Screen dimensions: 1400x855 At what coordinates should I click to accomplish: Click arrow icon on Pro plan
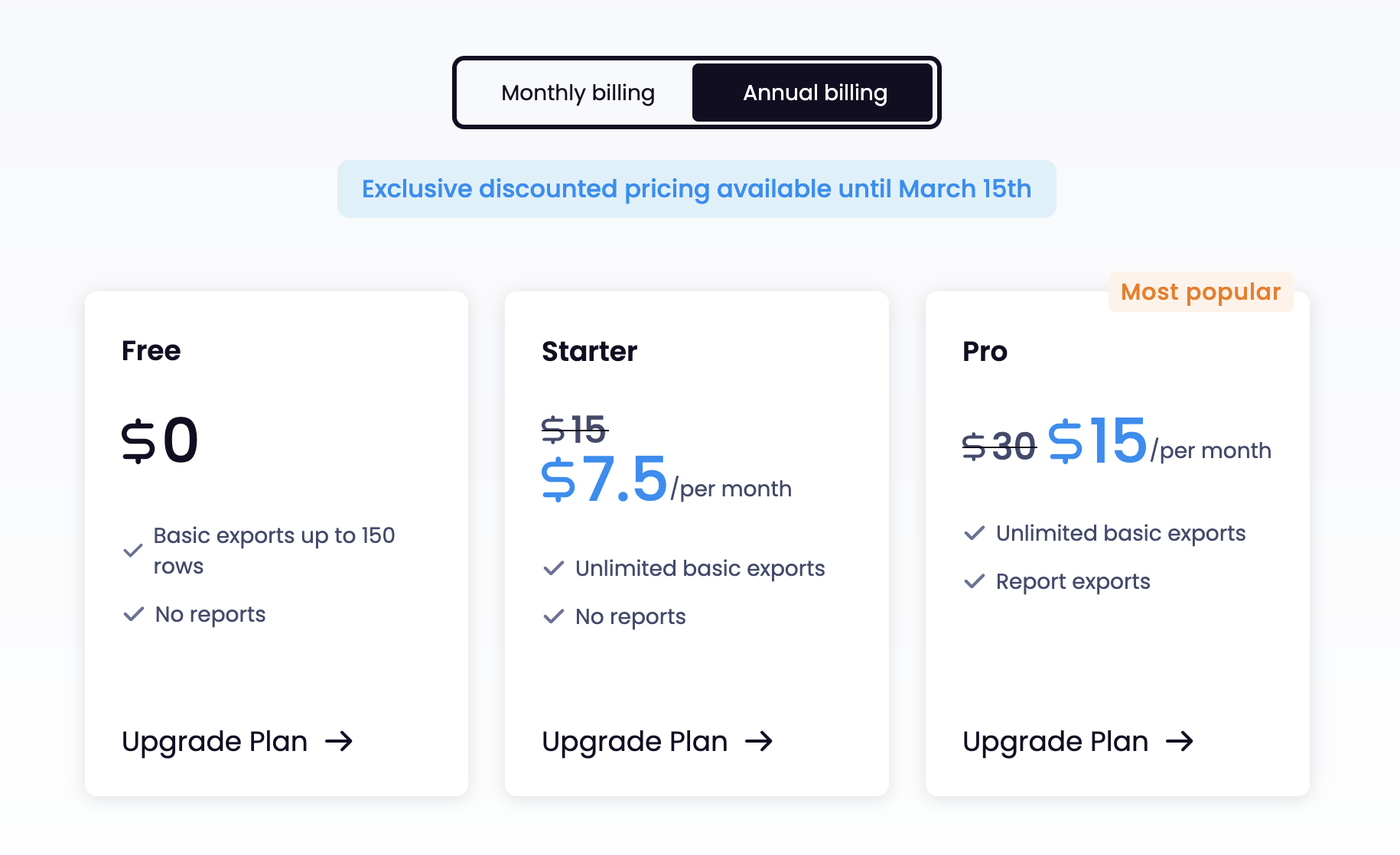click(x=1180, y=741)
